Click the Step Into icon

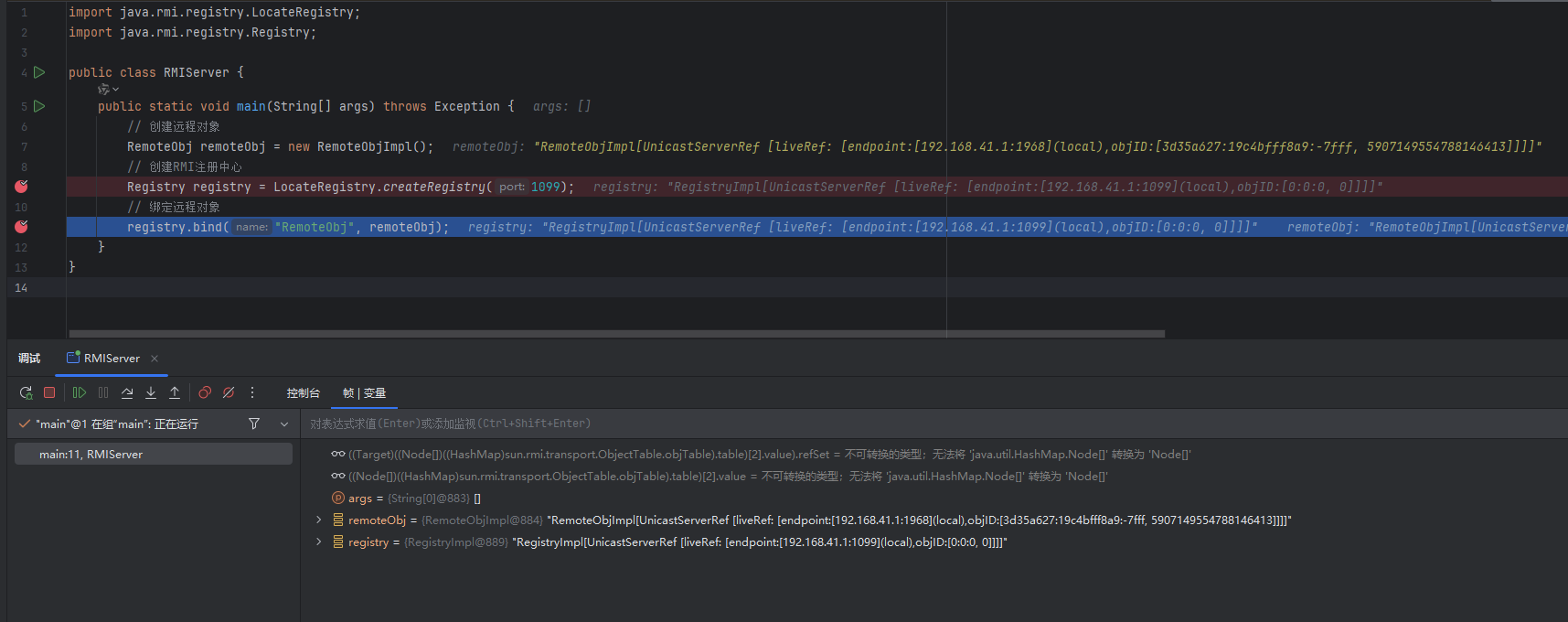pyautogui.click(x=151, y=392)
